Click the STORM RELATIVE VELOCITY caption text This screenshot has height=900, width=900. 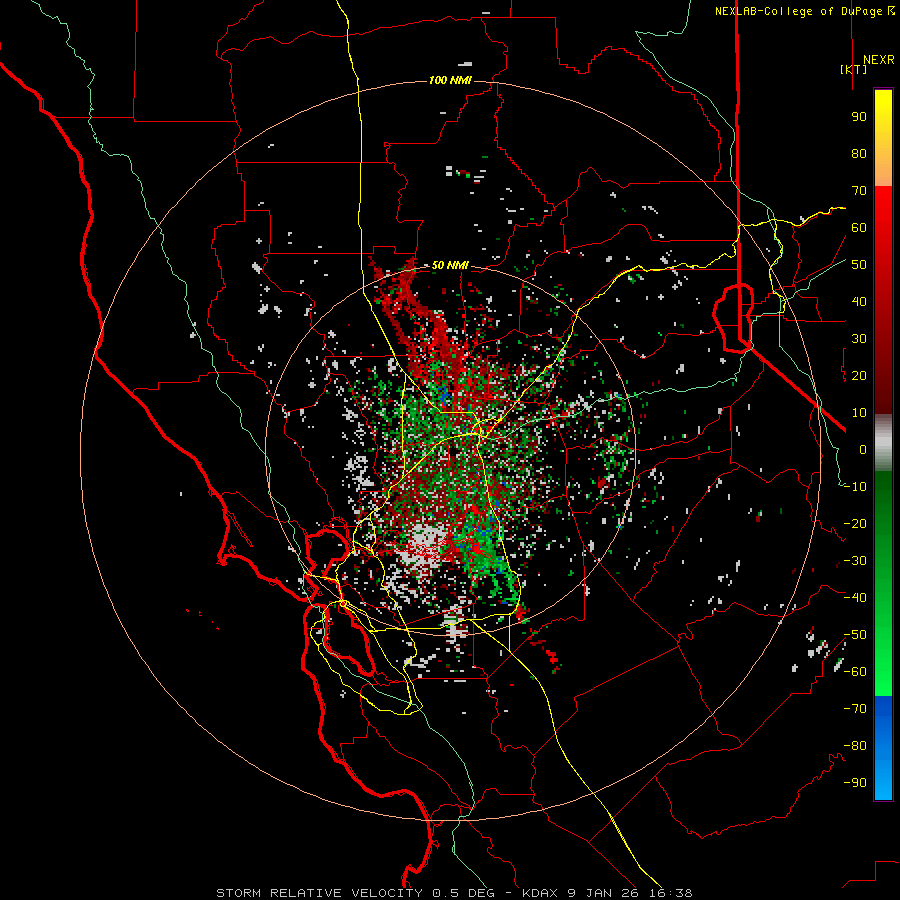tap(454, 893)
